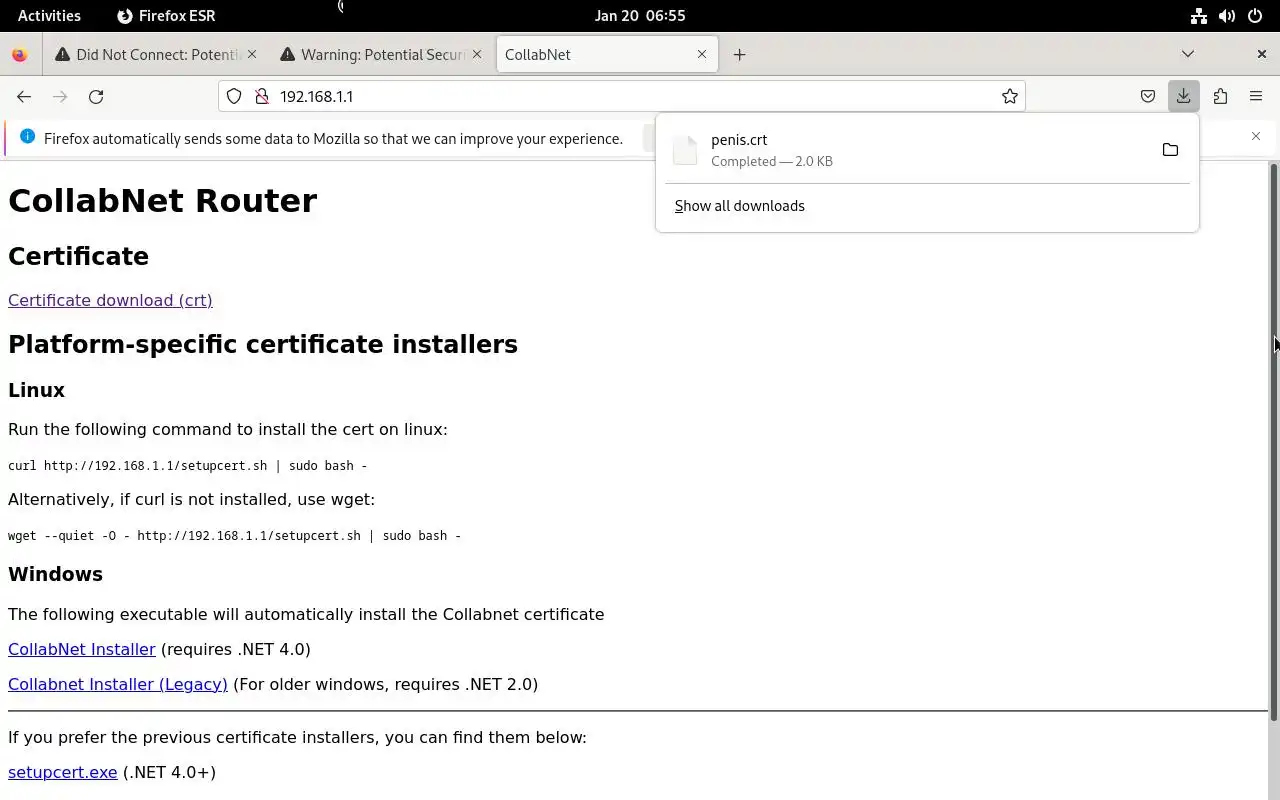Viewport: 1280px width, 800px height.
Task: Open the Save to Pocket icon
Action: 1148,96
